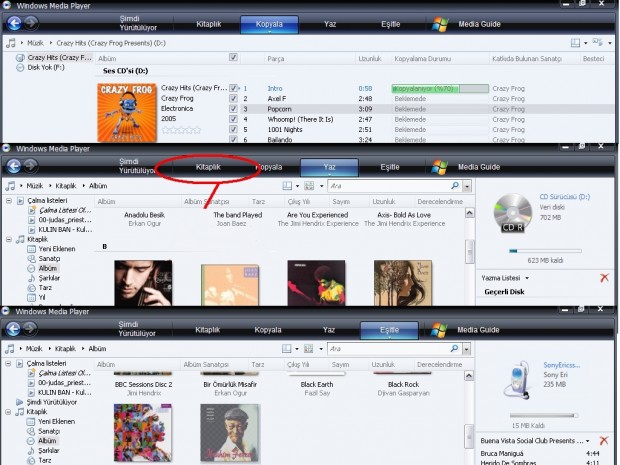Click the CD-R disc icon
The height and width of the screenshot is (465, 620).
(x=512, y=213)
